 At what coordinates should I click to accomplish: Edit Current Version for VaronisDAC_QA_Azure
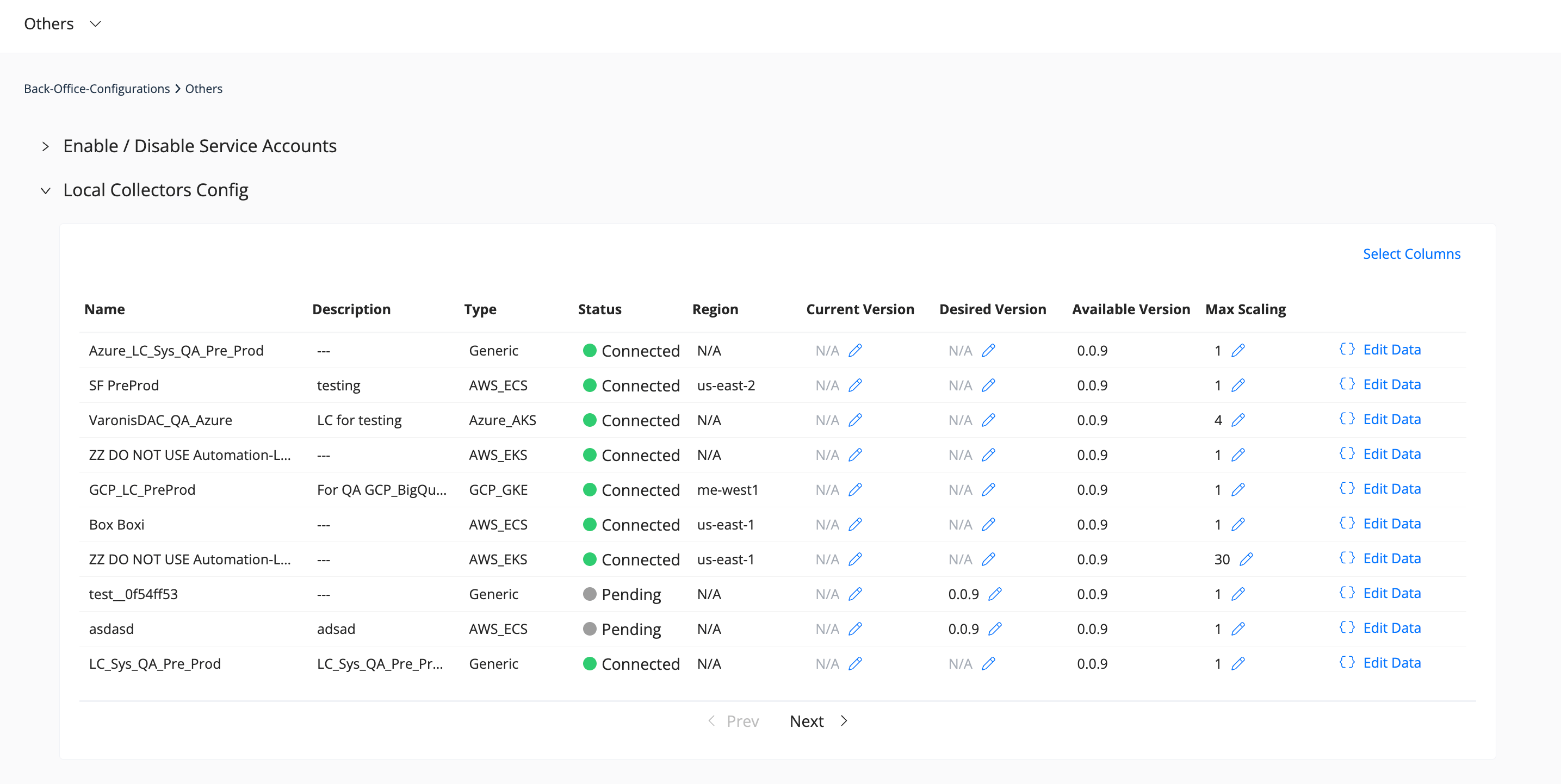[855, 420]
